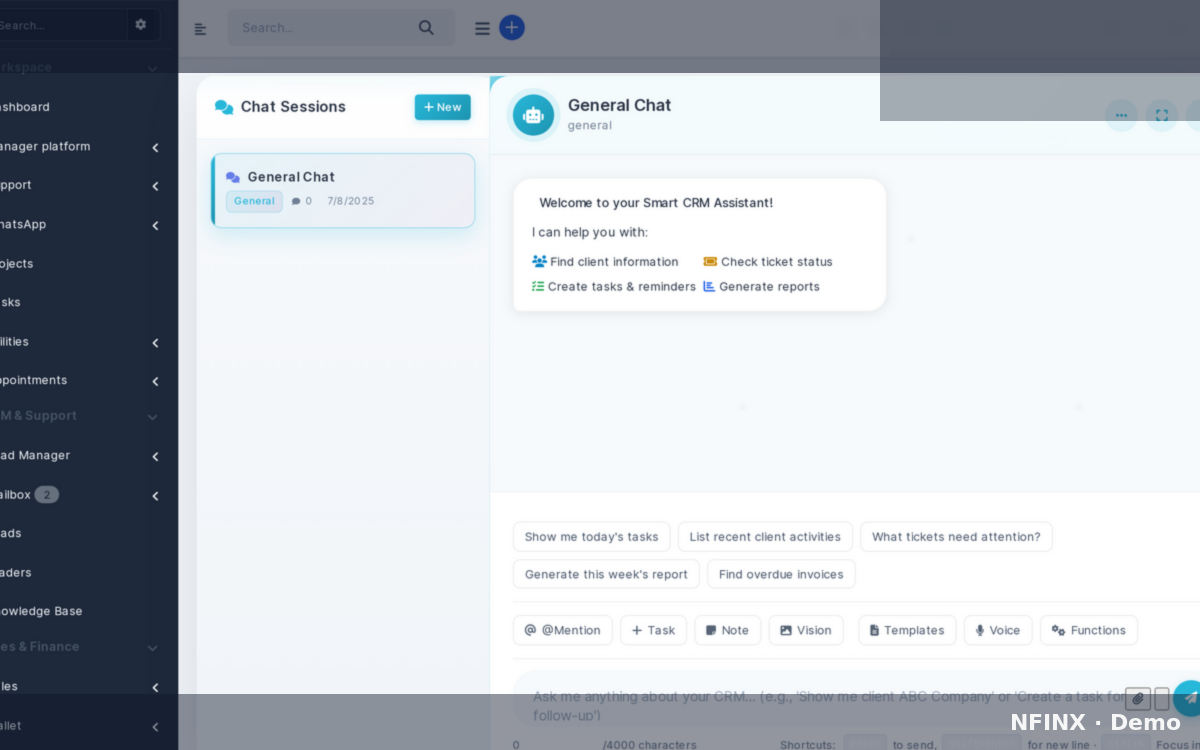Expand the Support submenu chevron
The image size is (1200, 750).
155,186
